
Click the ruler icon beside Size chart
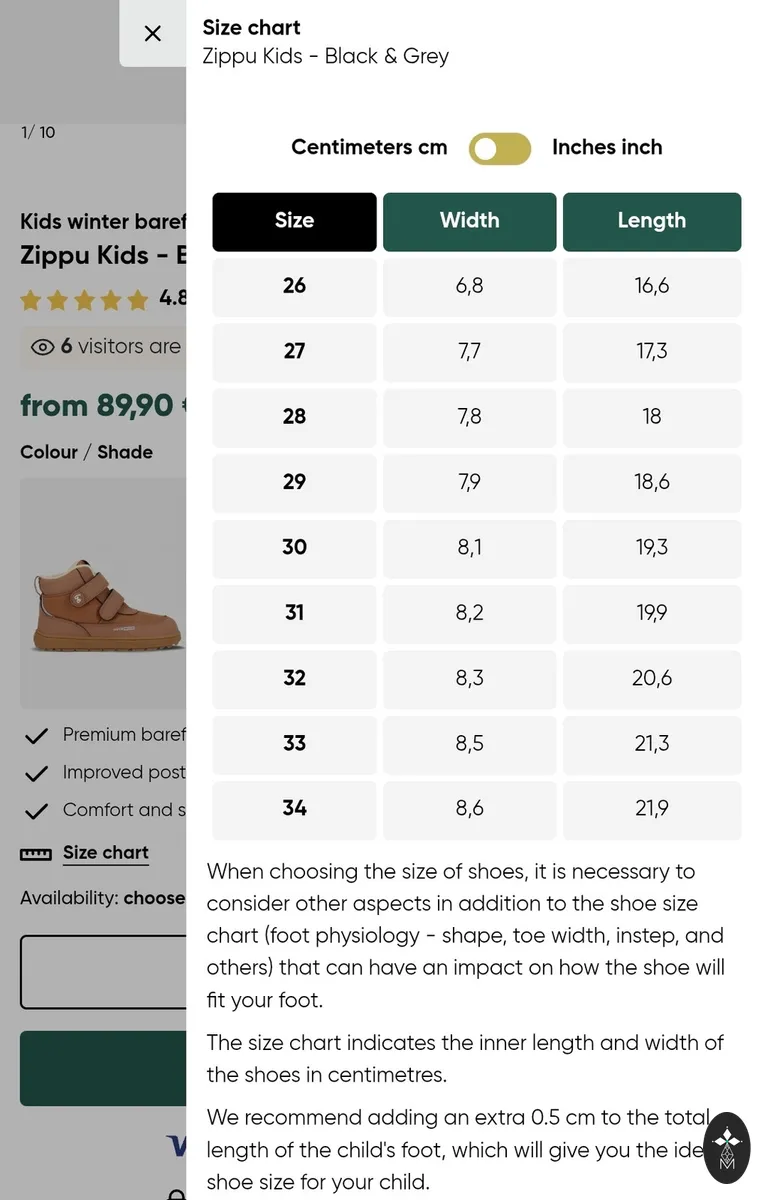click(x=35, y=854)
